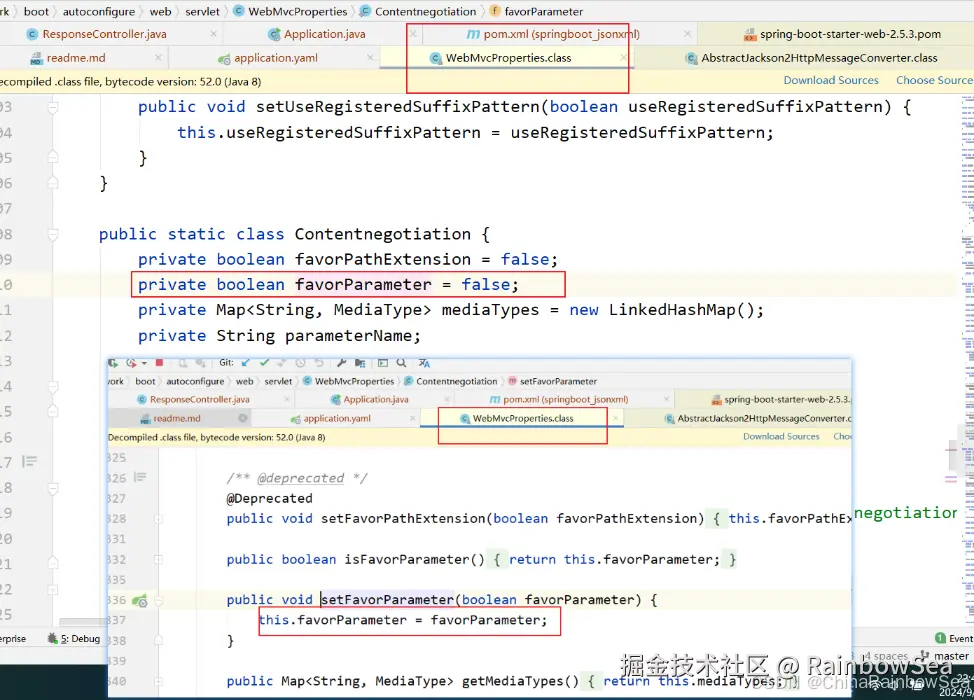Click gutter run icon on line 336
The height and width of the screenshot is (700, 974).
pyautogui.click(x=140, y=600)
